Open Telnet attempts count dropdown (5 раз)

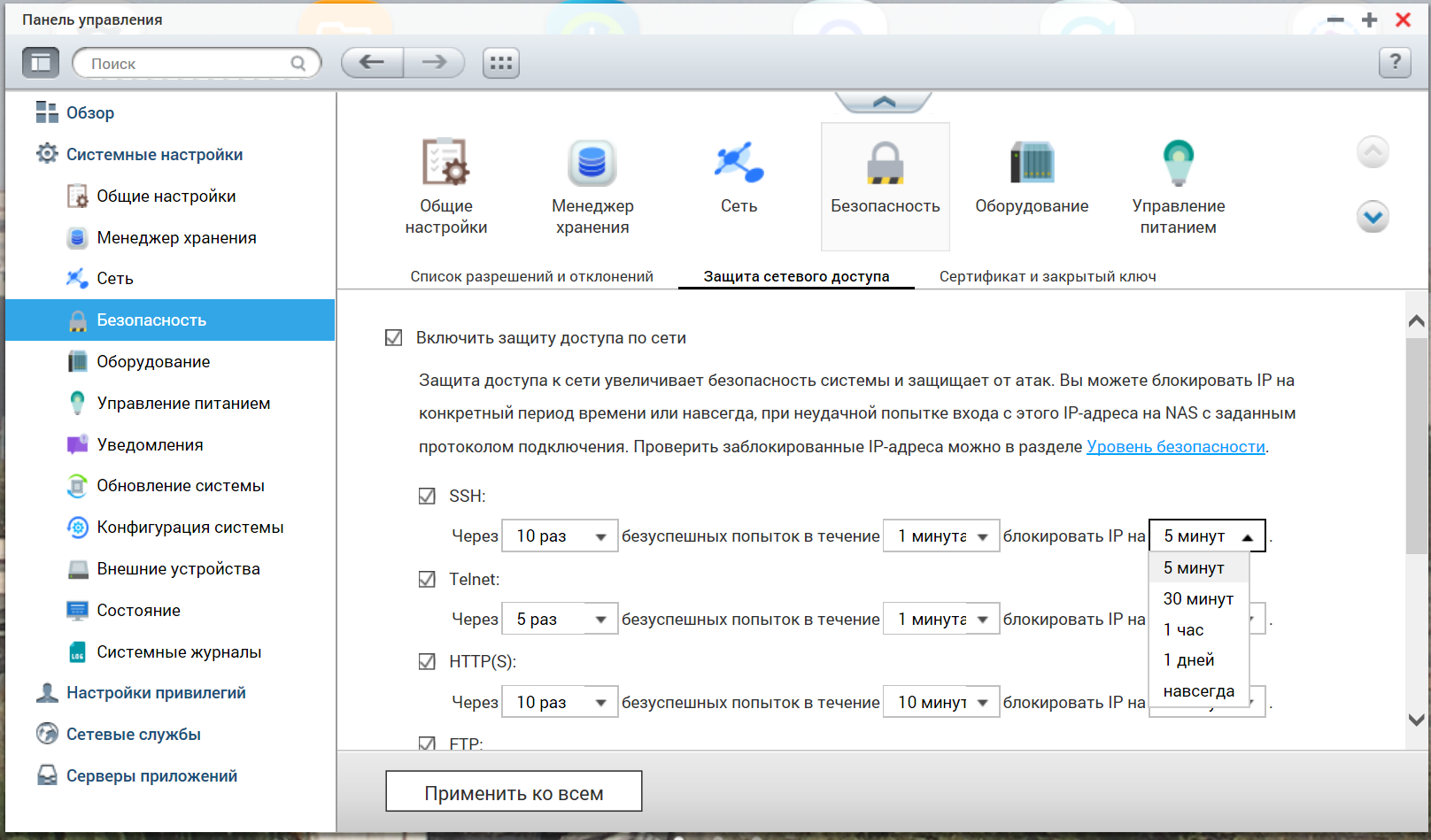(560, 619)
